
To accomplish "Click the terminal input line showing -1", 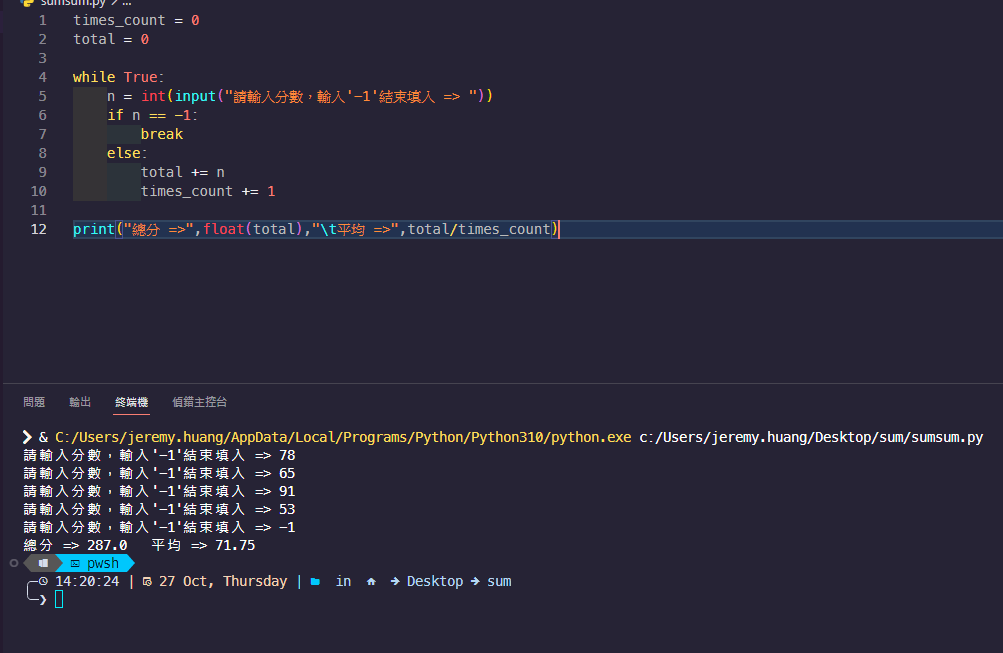I will coord(159,527).
